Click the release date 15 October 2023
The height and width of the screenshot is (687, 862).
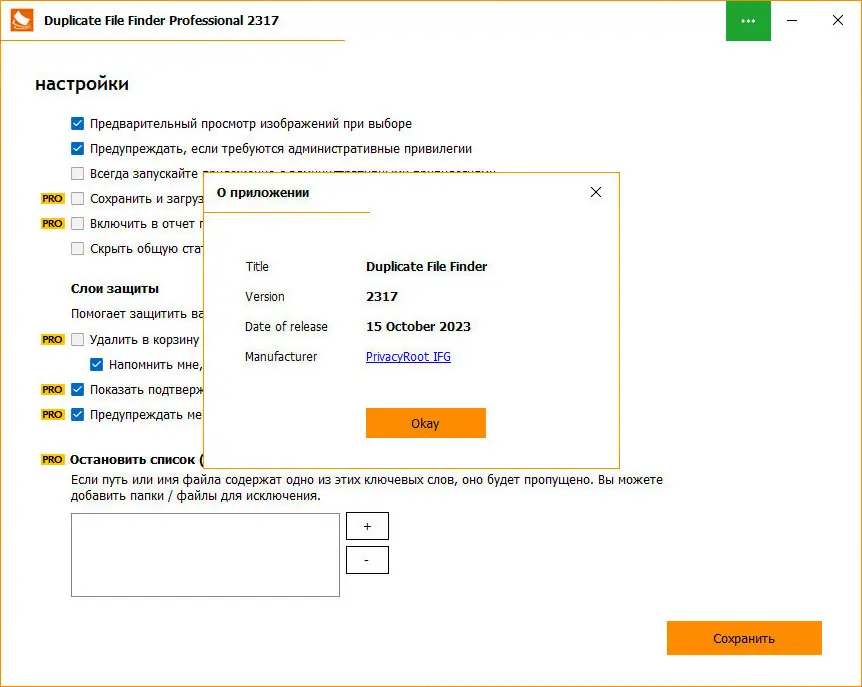point(418,326)
